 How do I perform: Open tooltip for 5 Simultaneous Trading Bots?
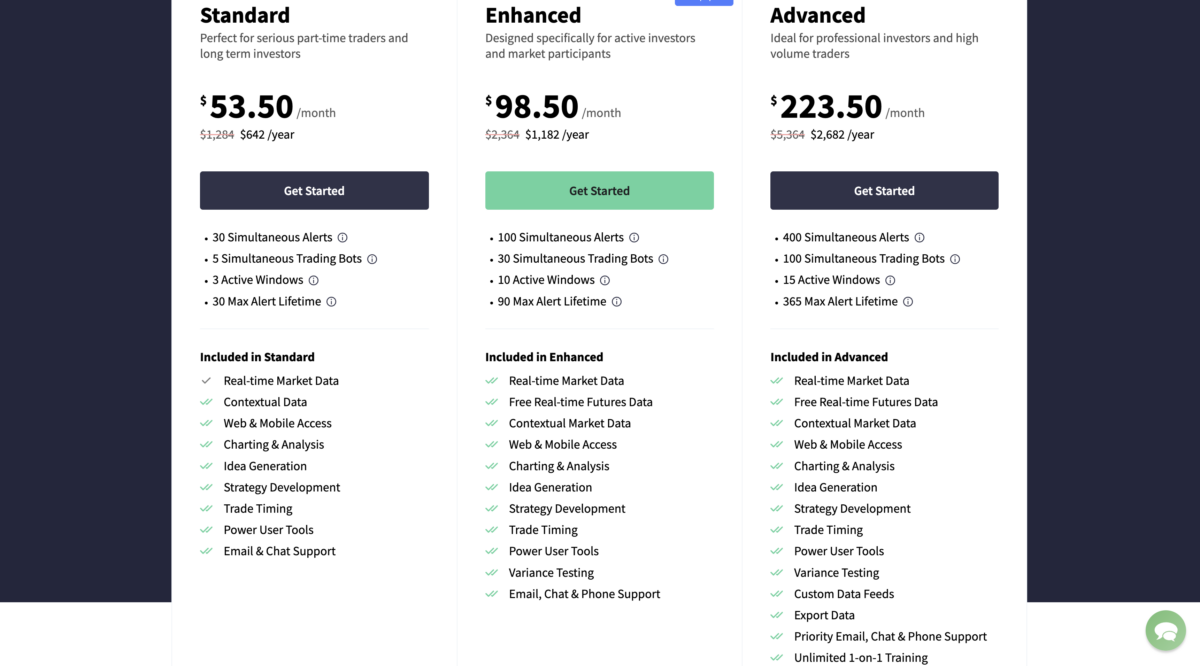372,258
